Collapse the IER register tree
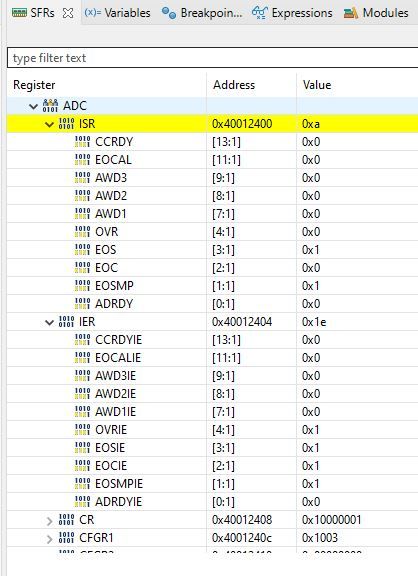This screenshot has width=418, height=576. click(49, 322)
